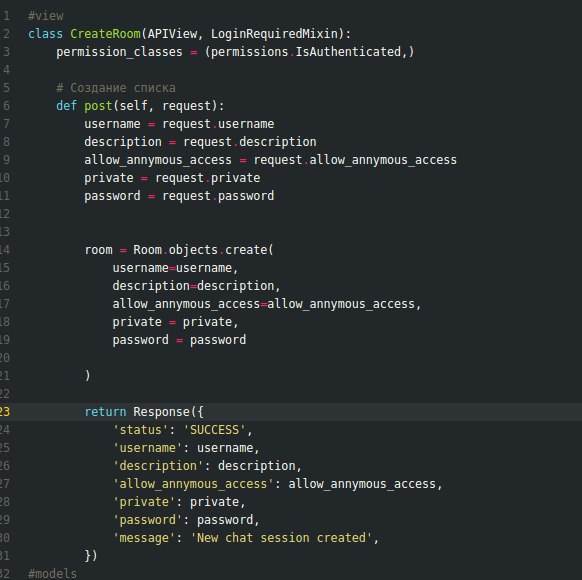Click 'request.allow_annymous_access' on line 9

click(355, 160)
